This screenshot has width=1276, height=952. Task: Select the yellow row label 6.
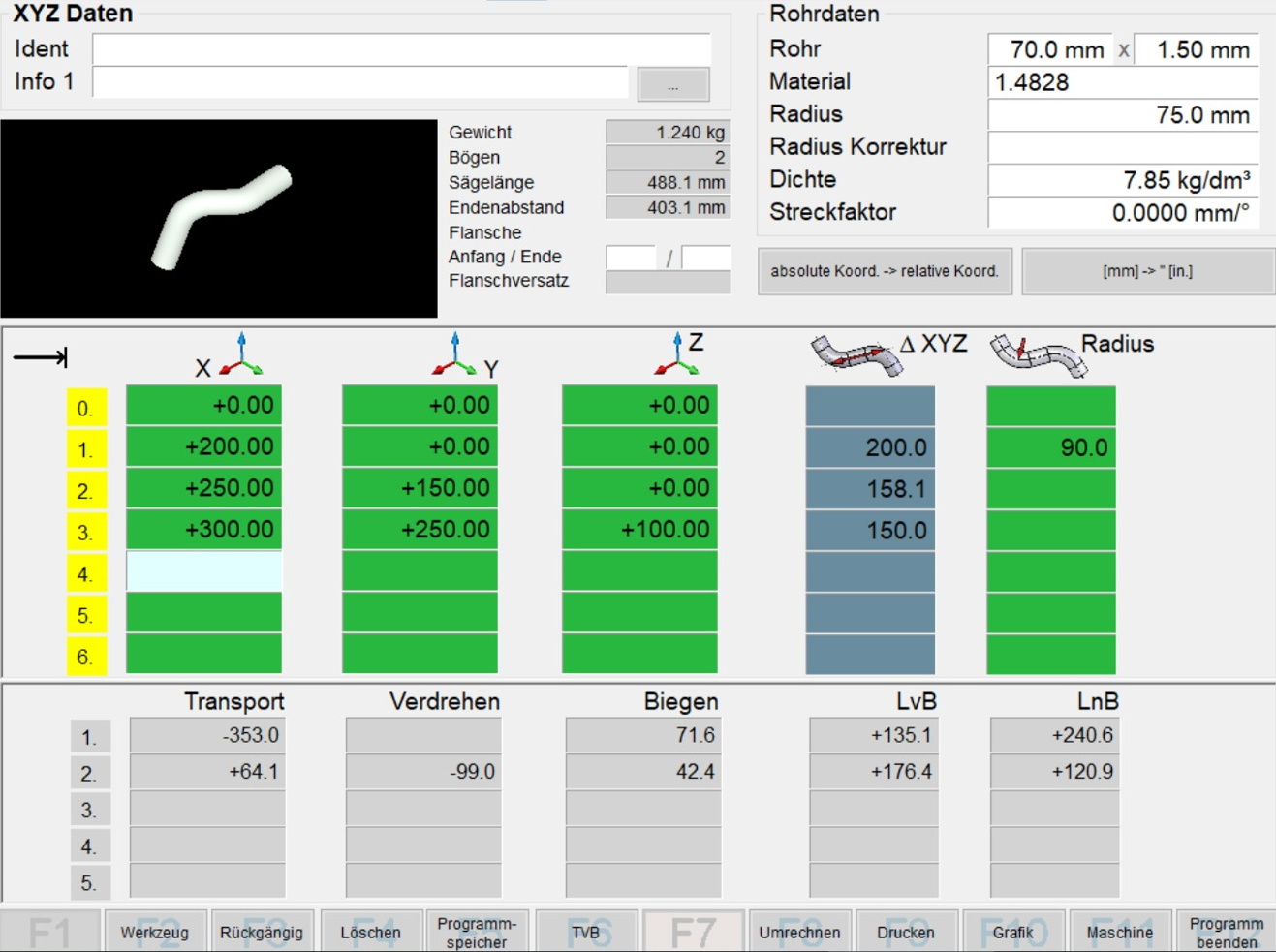(85, 657)
